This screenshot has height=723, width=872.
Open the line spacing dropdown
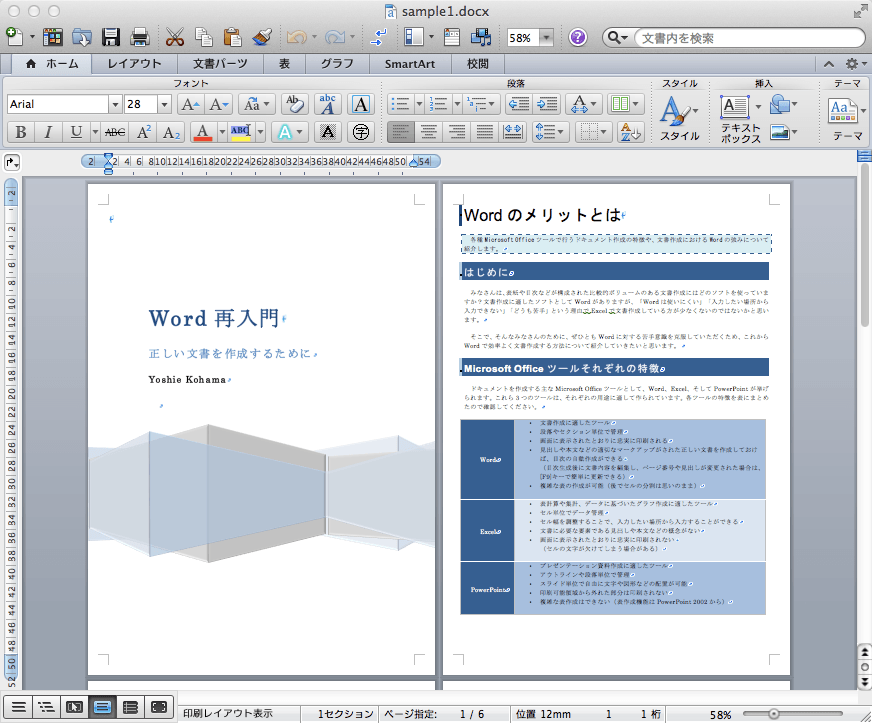pyautogui.click(x=549, y=132)
